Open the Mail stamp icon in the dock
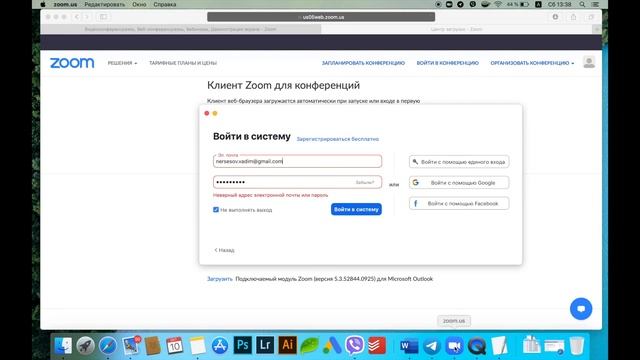This screenshot has height=360, width=640. 131,346
